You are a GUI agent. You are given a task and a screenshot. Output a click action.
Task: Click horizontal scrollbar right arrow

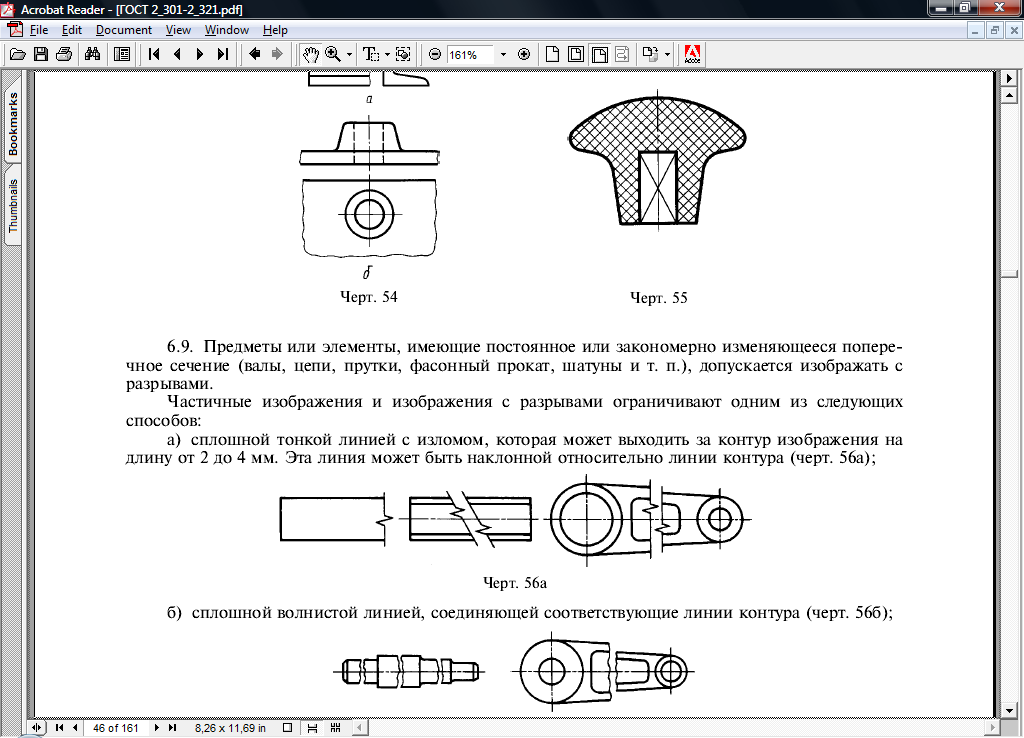(x=993, y=728)
